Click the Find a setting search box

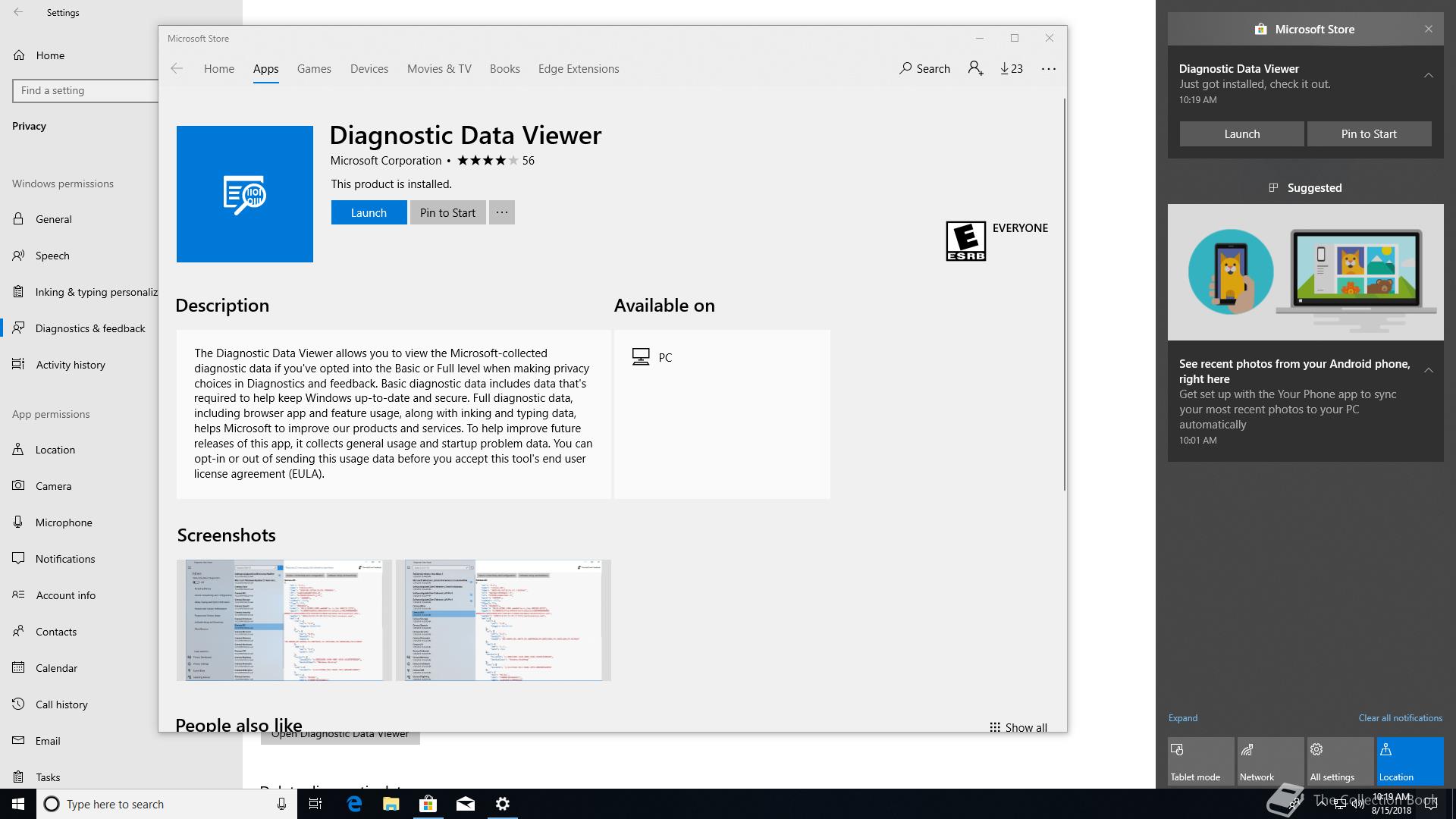tap(85, 90)
